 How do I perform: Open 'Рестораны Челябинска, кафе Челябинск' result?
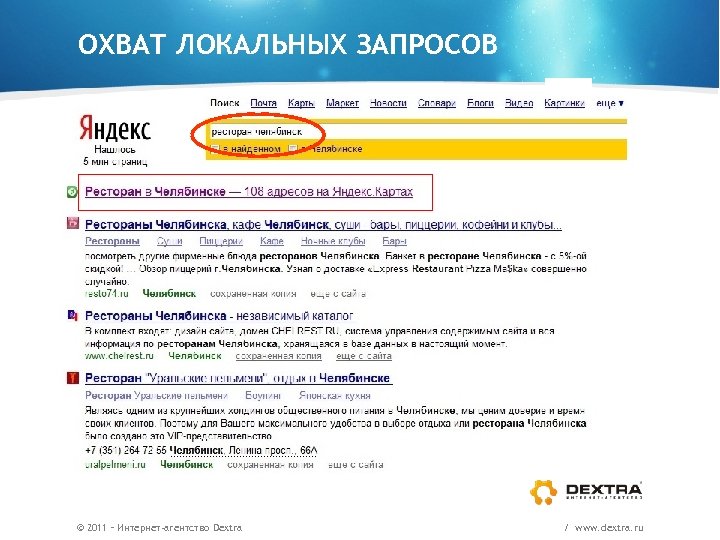tap(323, 225)
